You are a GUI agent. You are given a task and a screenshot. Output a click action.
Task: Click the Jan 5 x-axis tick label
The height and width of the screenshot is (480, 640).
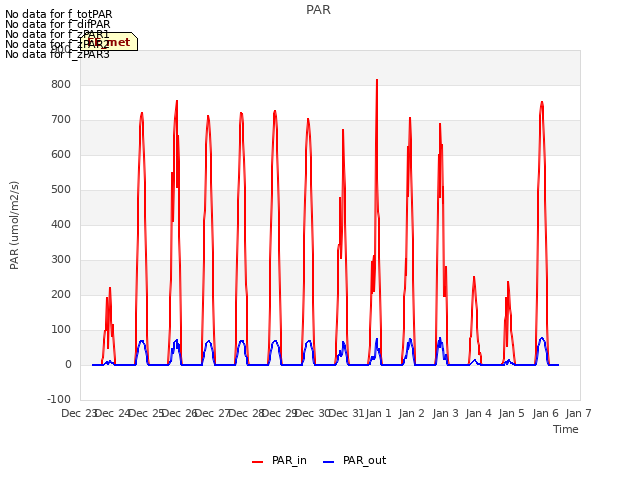pos(512,413)
